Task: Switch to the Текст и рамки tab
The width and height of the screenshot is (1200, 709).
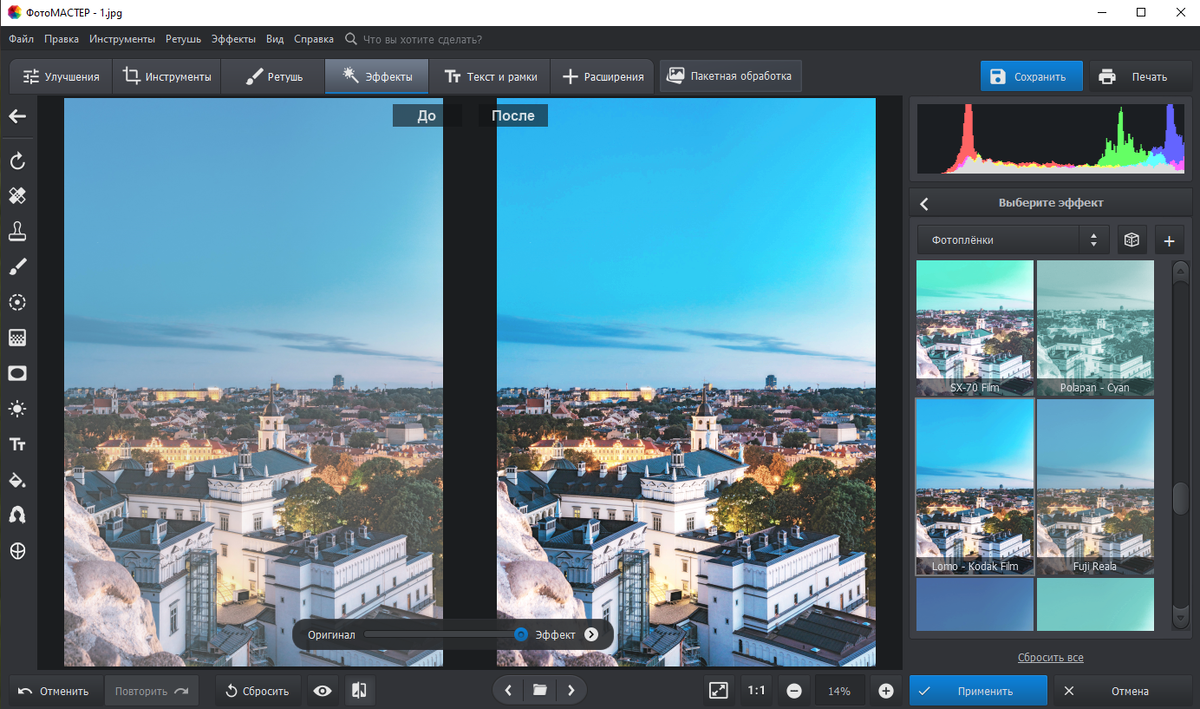Action: 490,77
